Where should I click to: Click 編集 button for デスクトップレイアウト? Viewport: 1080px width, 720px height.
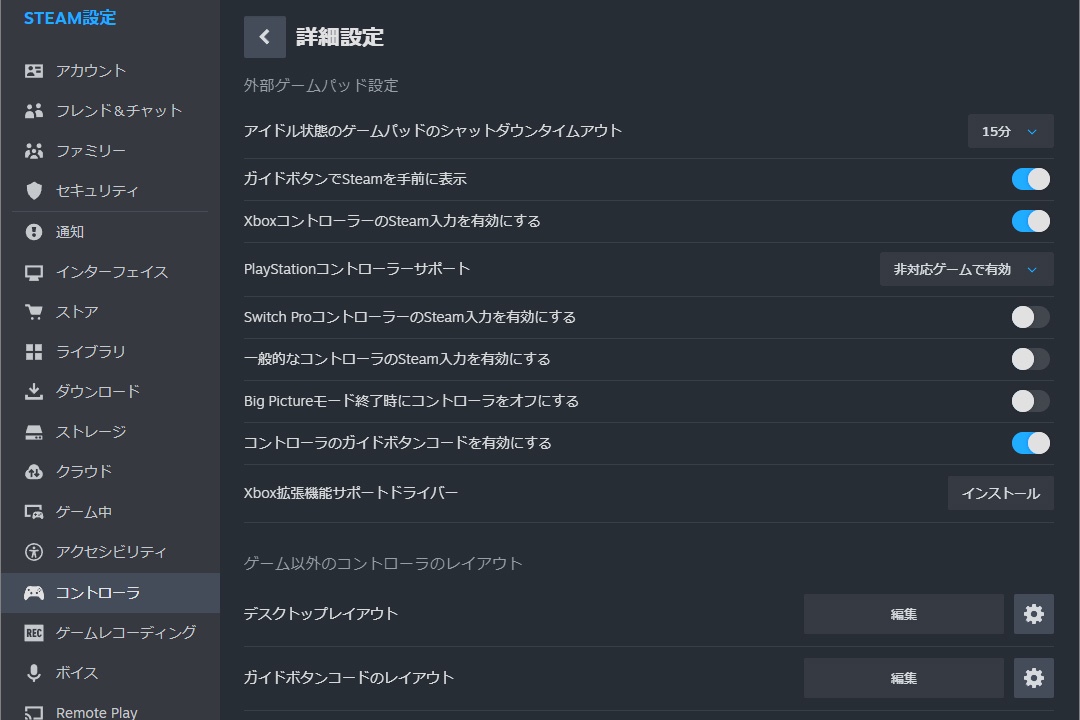[903, 614]
